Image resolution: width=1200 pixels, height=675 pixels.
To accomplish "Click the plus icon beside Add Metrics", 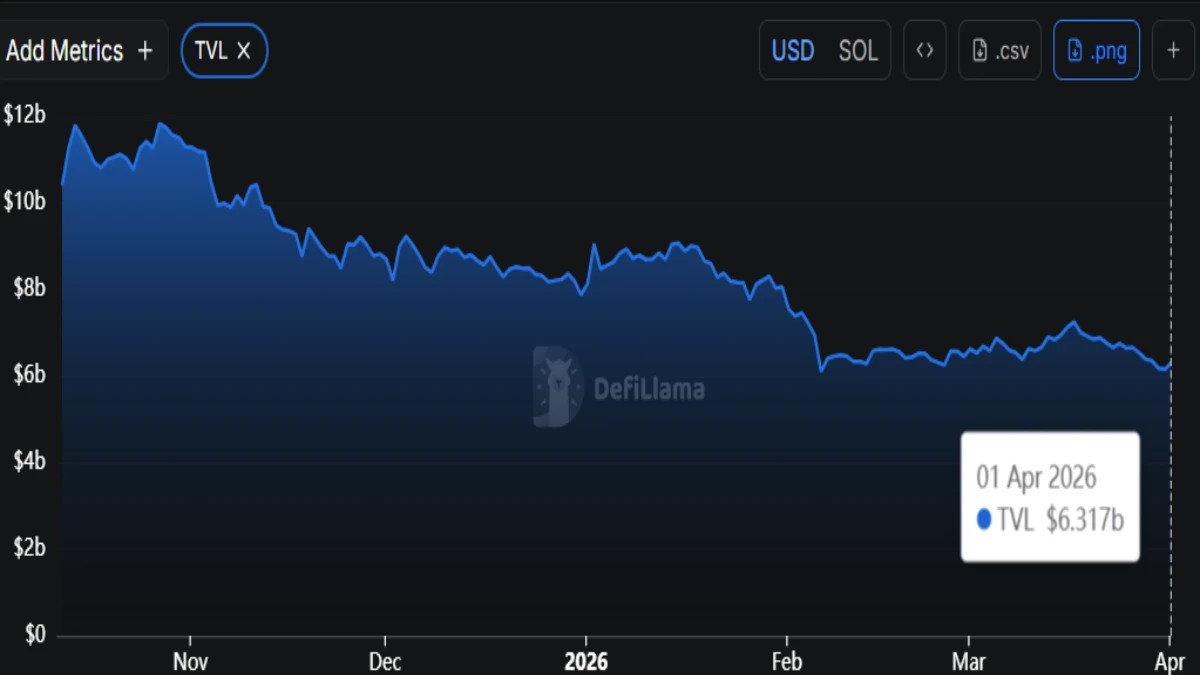I will click(146, 50).
